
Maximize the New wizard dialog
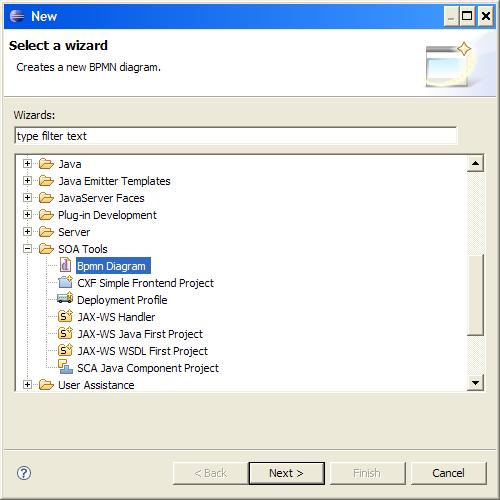coord(467,16)
